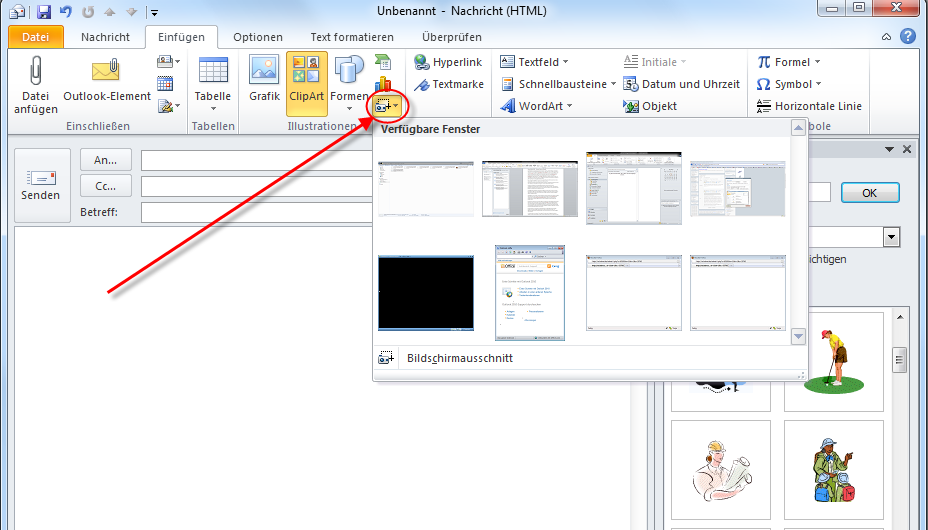Insert the golfer clip art
928x530 pixels.
click(x=834, y=361)
